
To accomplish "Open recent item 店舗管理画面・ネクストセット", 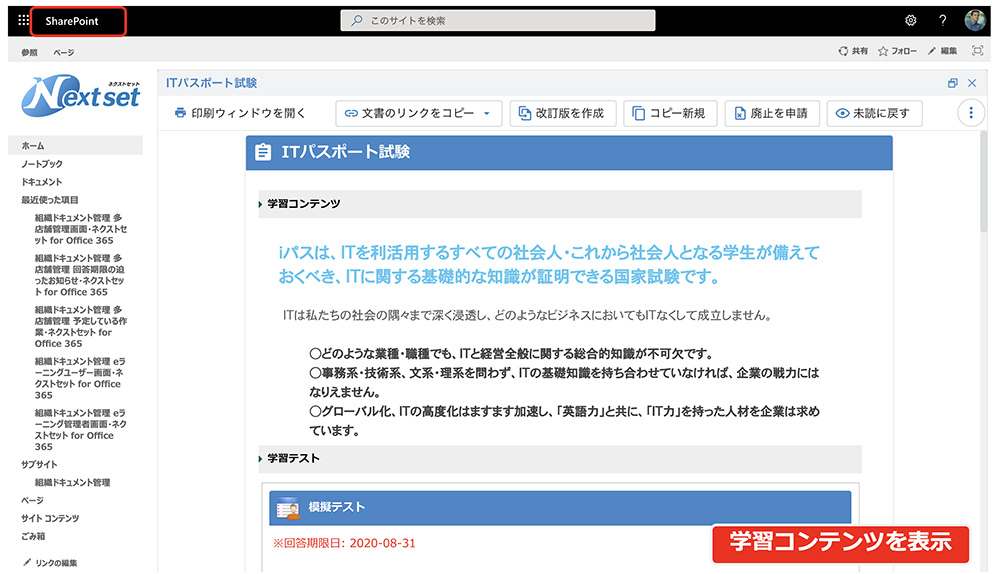I will [x=81, y=229].
